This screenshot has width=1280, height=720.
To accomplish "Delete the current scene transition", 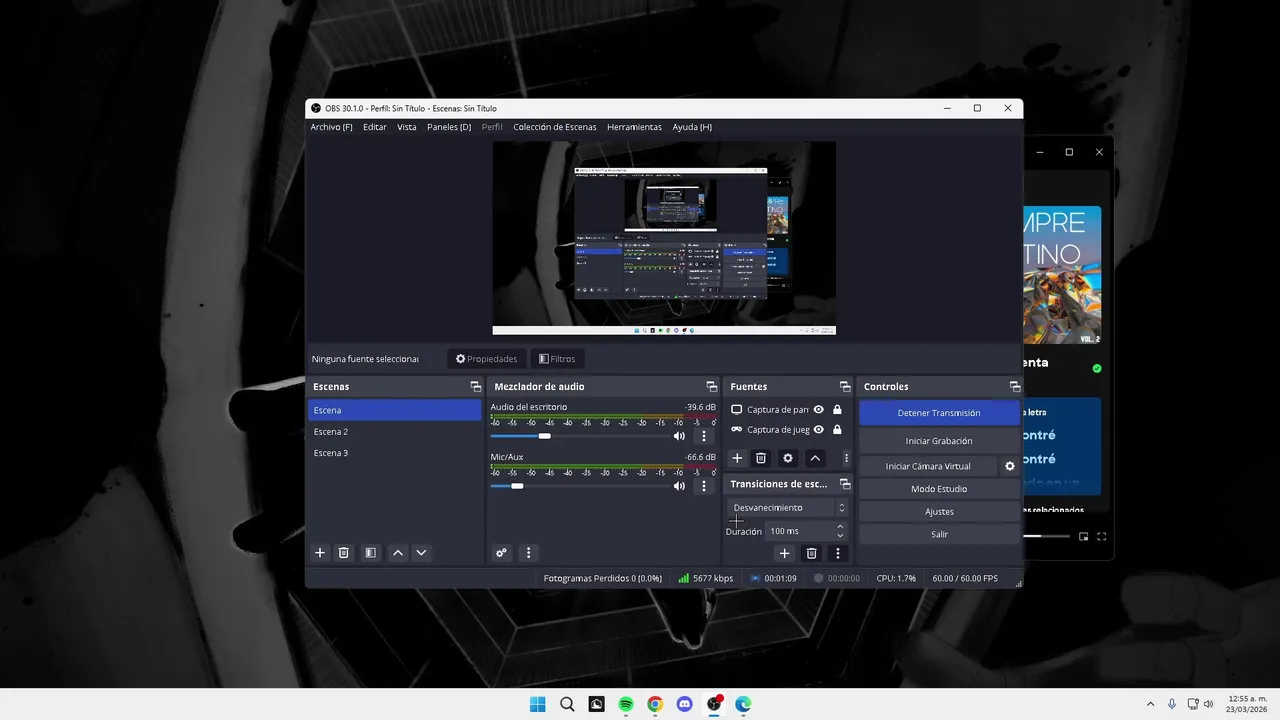I will click(x=811, y=553).
